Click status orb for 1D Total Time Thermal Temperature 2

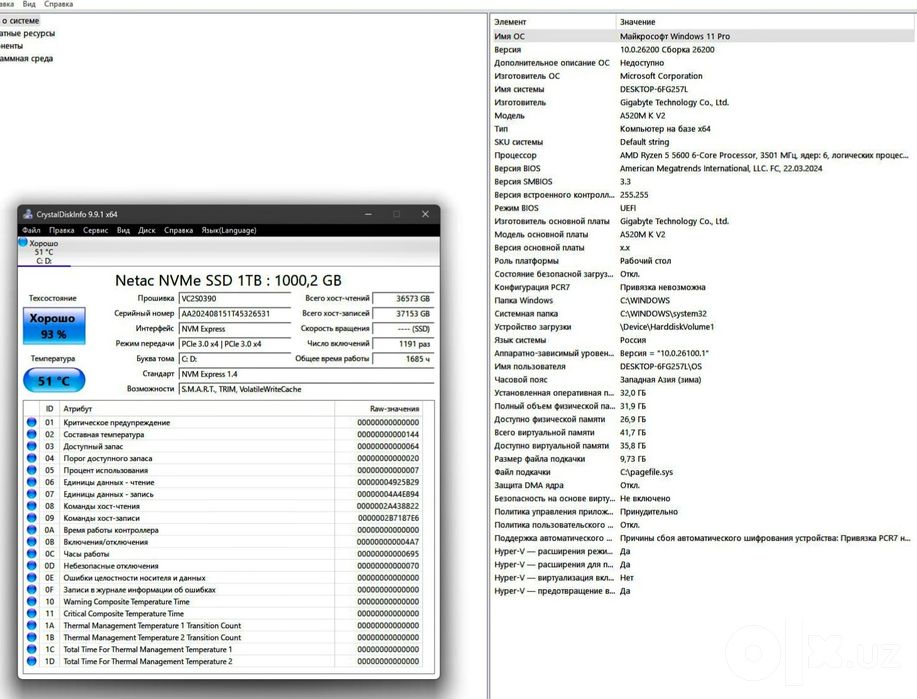point(32,661)
